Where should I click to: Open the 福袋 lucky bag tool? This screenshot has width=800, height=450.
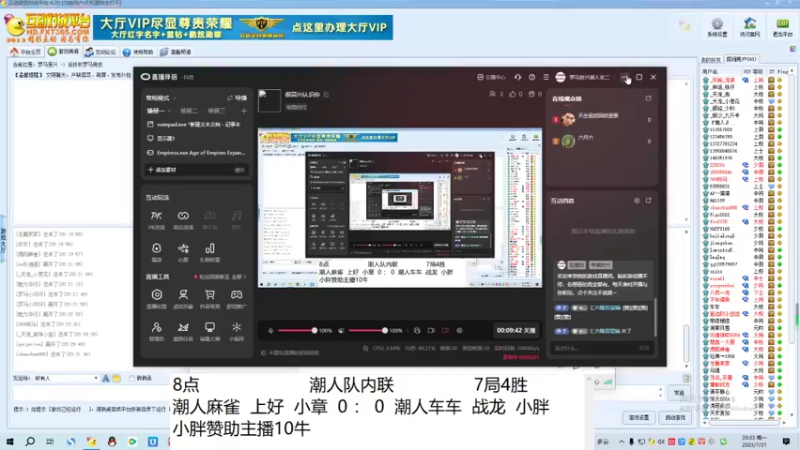pos(157,252)
